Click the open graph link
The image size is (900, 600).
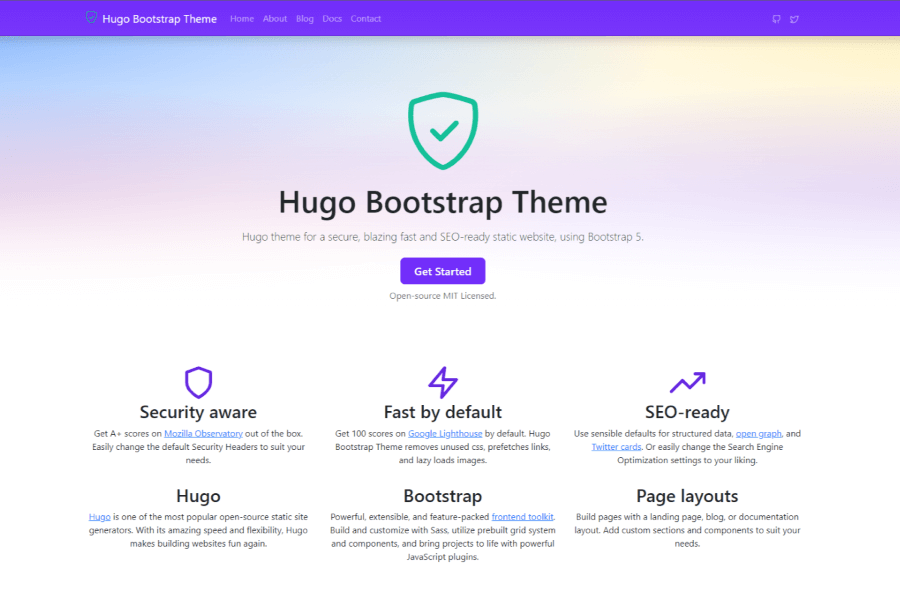758,433
